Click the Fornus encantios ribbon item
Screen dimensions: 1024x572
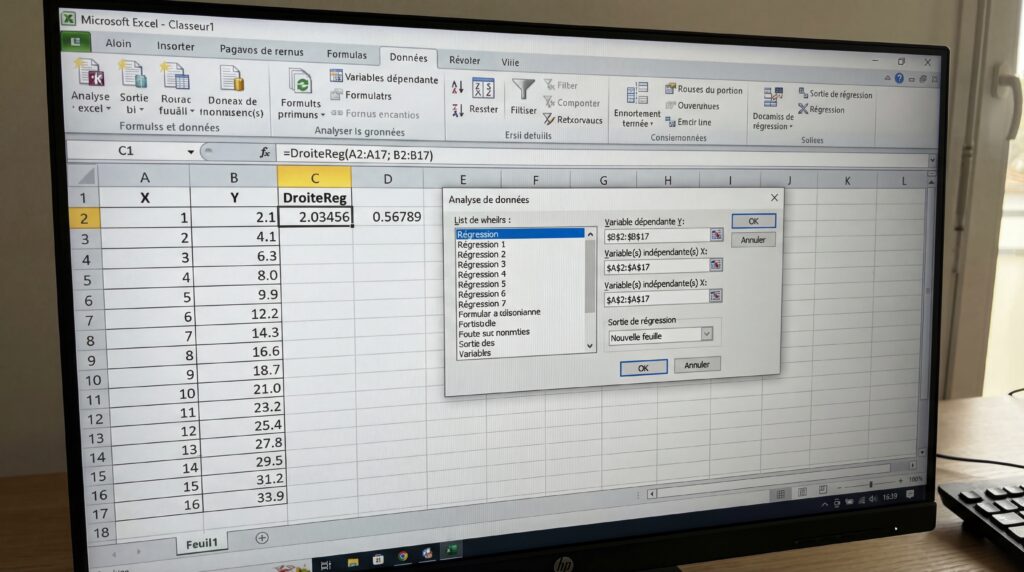pos(376,114)
